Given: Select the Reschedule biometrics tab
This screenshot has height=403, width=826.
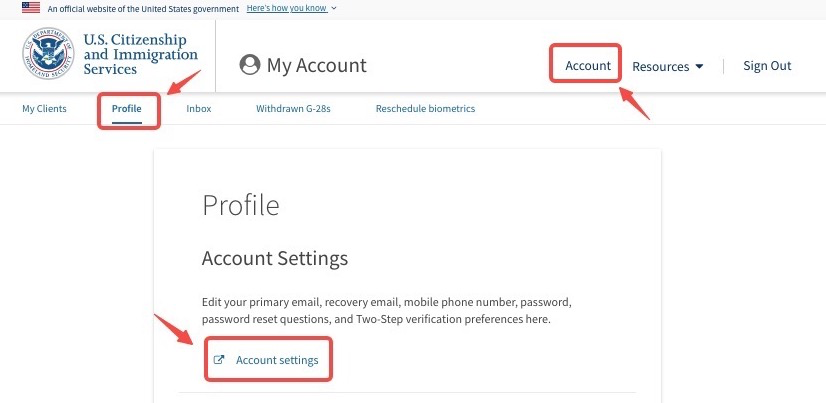Looking at the screenshot, I should [x=425, y=108].
